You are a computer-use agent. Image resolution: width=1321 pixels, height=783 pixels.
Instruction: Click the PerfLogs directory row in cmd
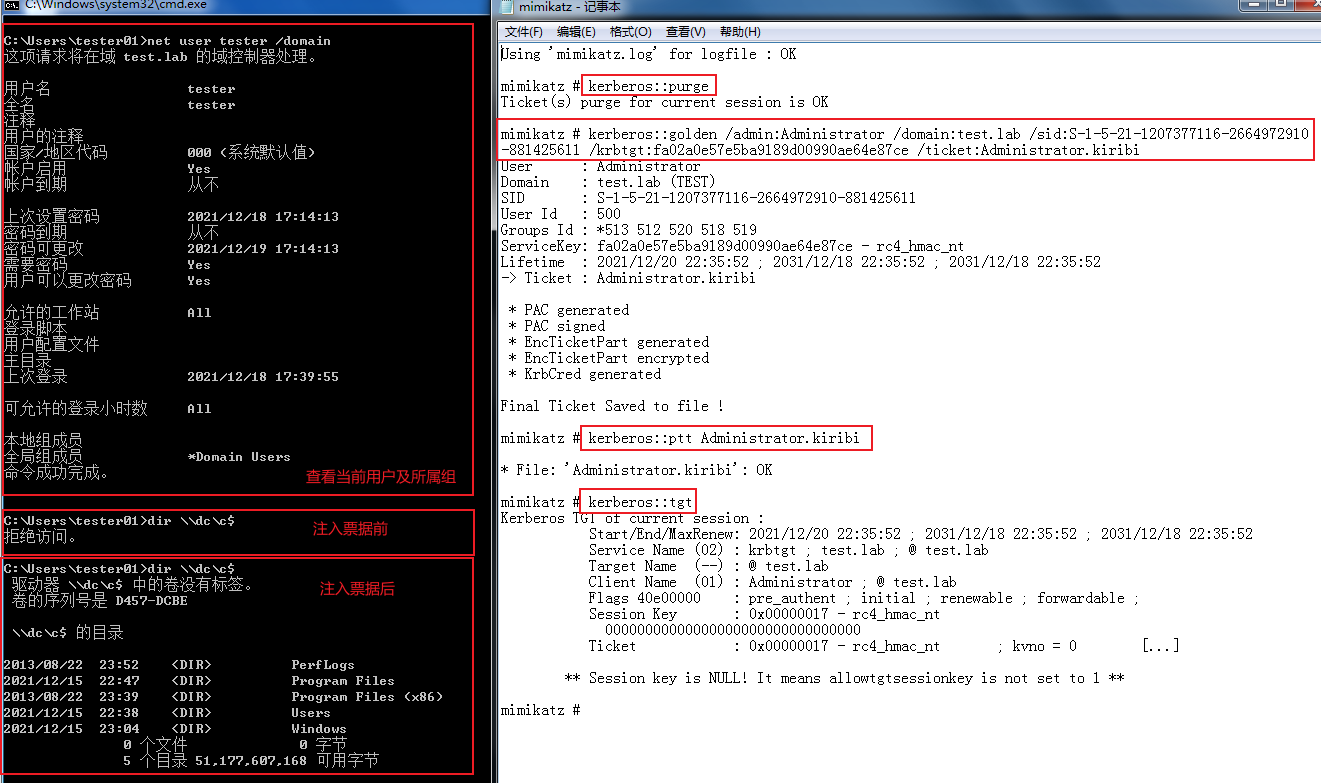[179, 665]
